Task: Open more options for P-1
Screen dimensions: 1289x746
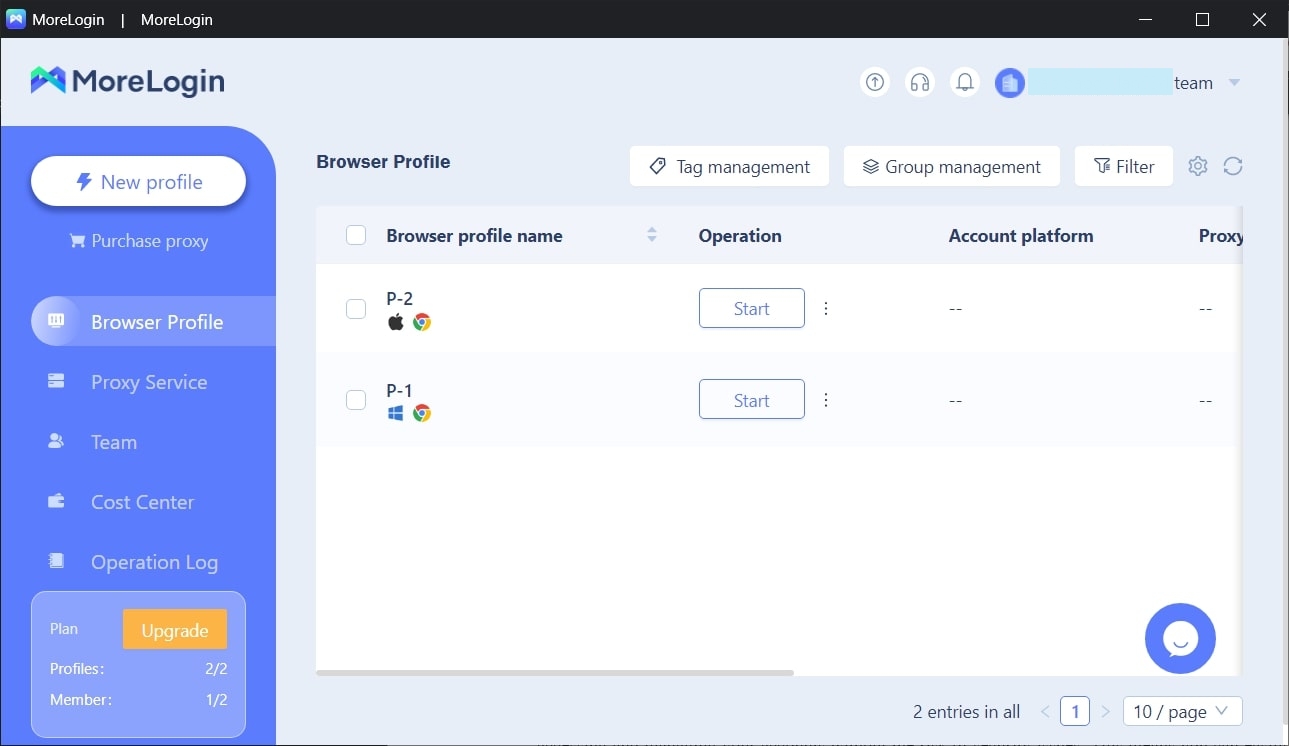Action: point(826,400)
